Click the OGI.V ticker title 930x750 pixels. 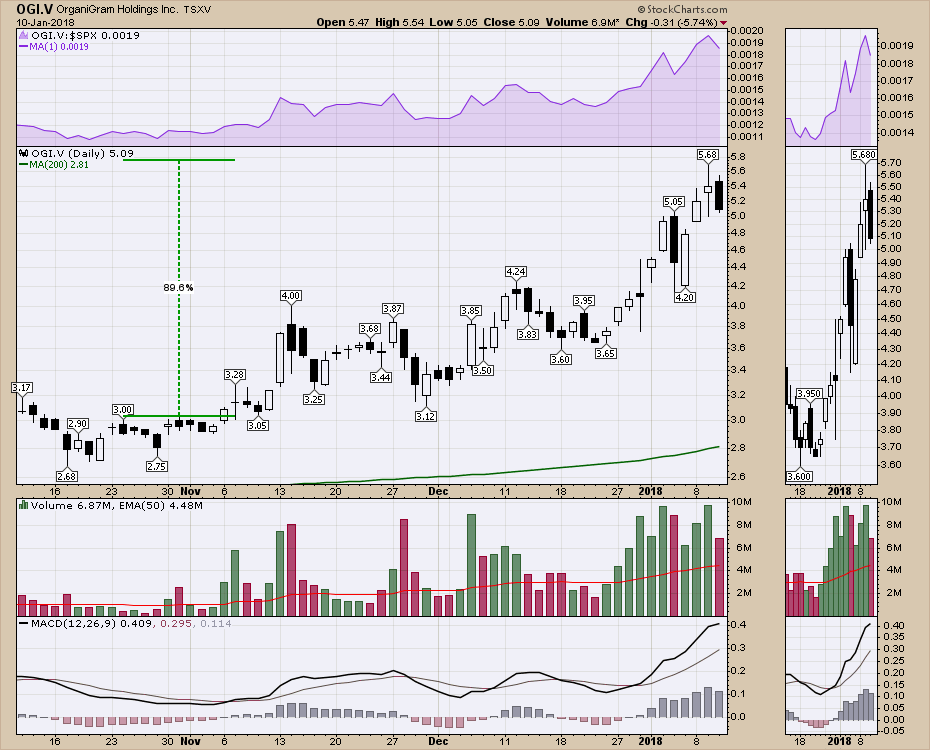click(x=35, y=9)
